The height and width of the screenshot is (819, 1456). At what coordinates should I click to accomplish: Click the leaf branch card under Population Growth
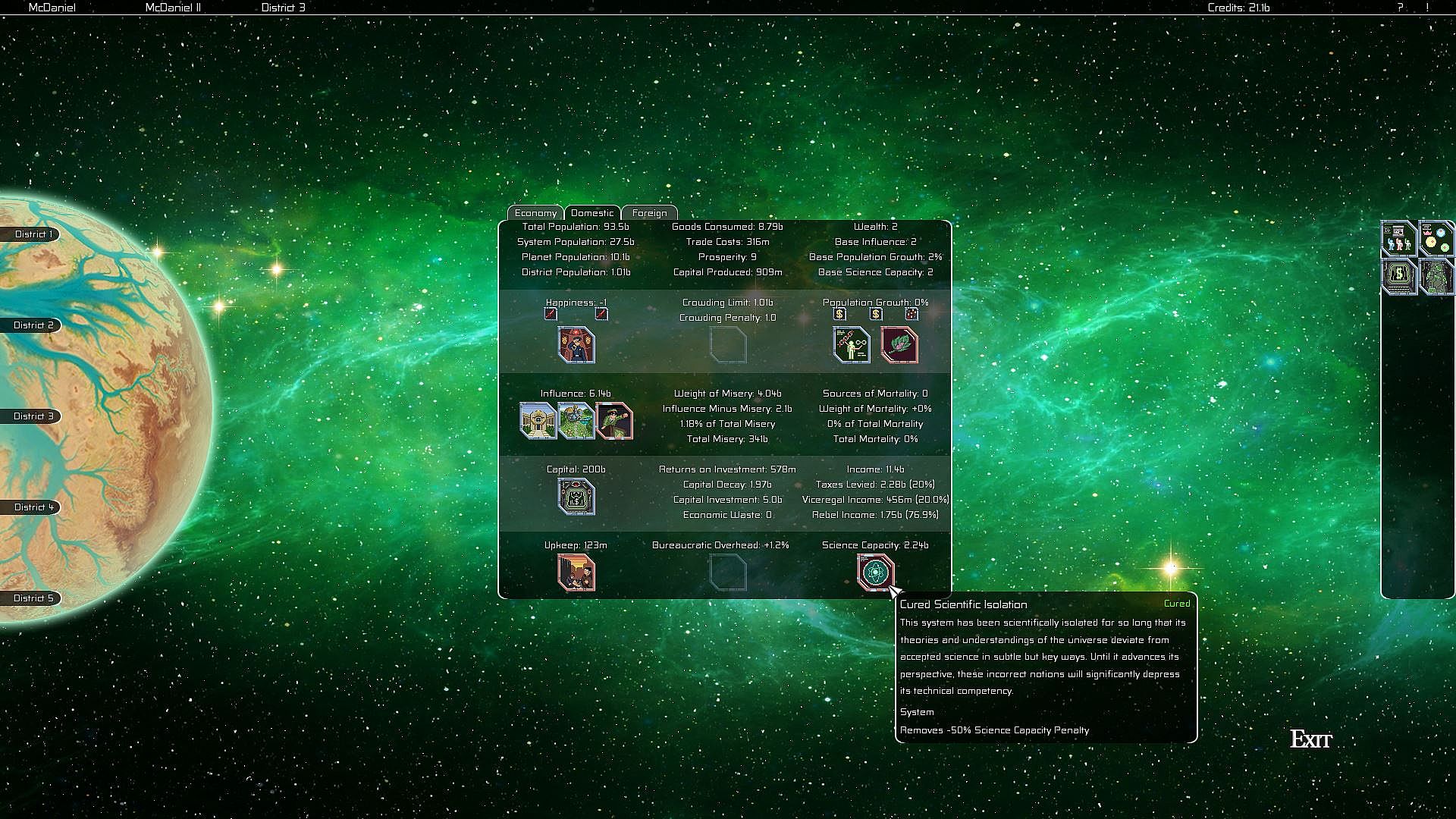click(x=899, y=345)
